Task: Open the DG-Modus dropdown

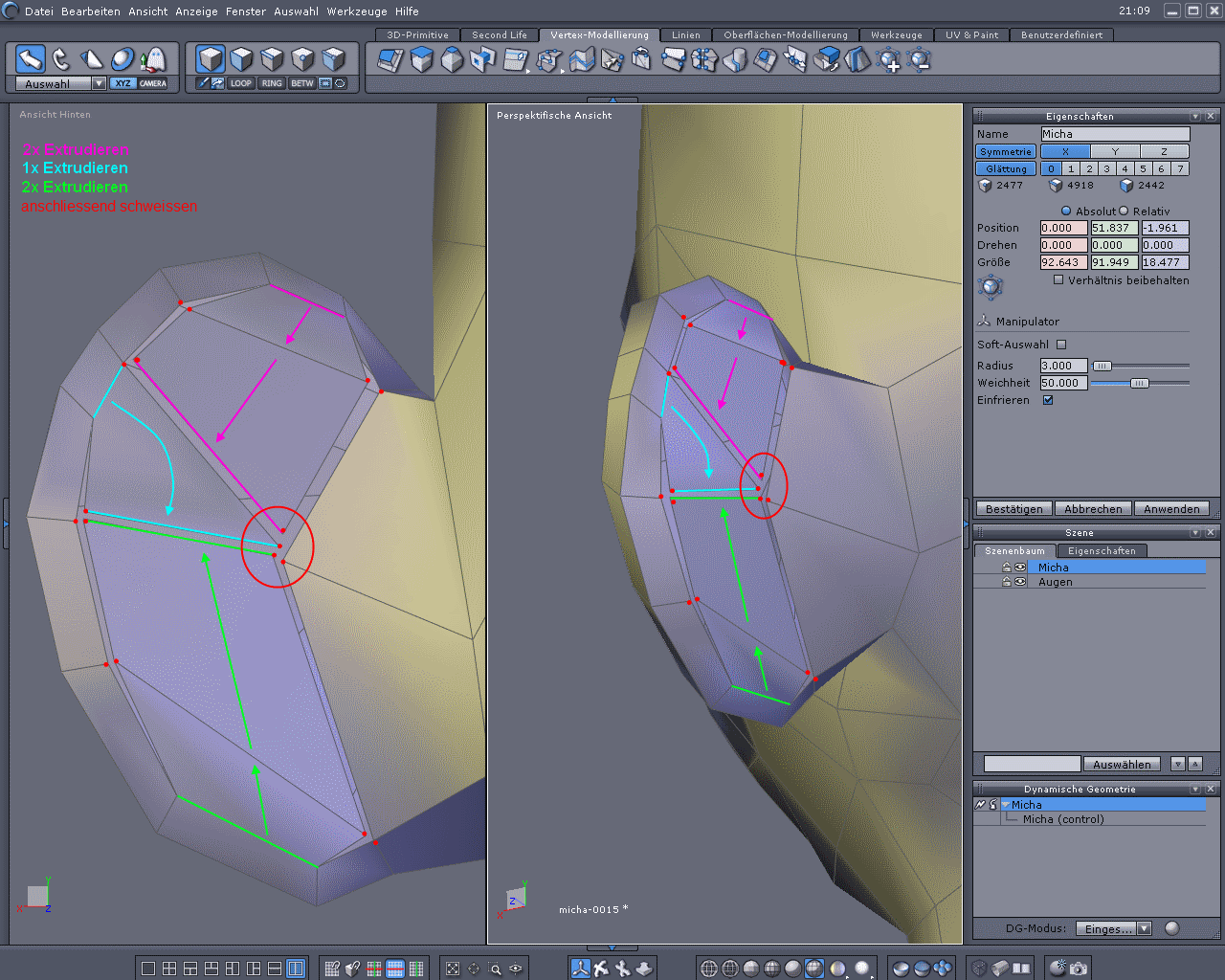Action: coord(1144,928)
